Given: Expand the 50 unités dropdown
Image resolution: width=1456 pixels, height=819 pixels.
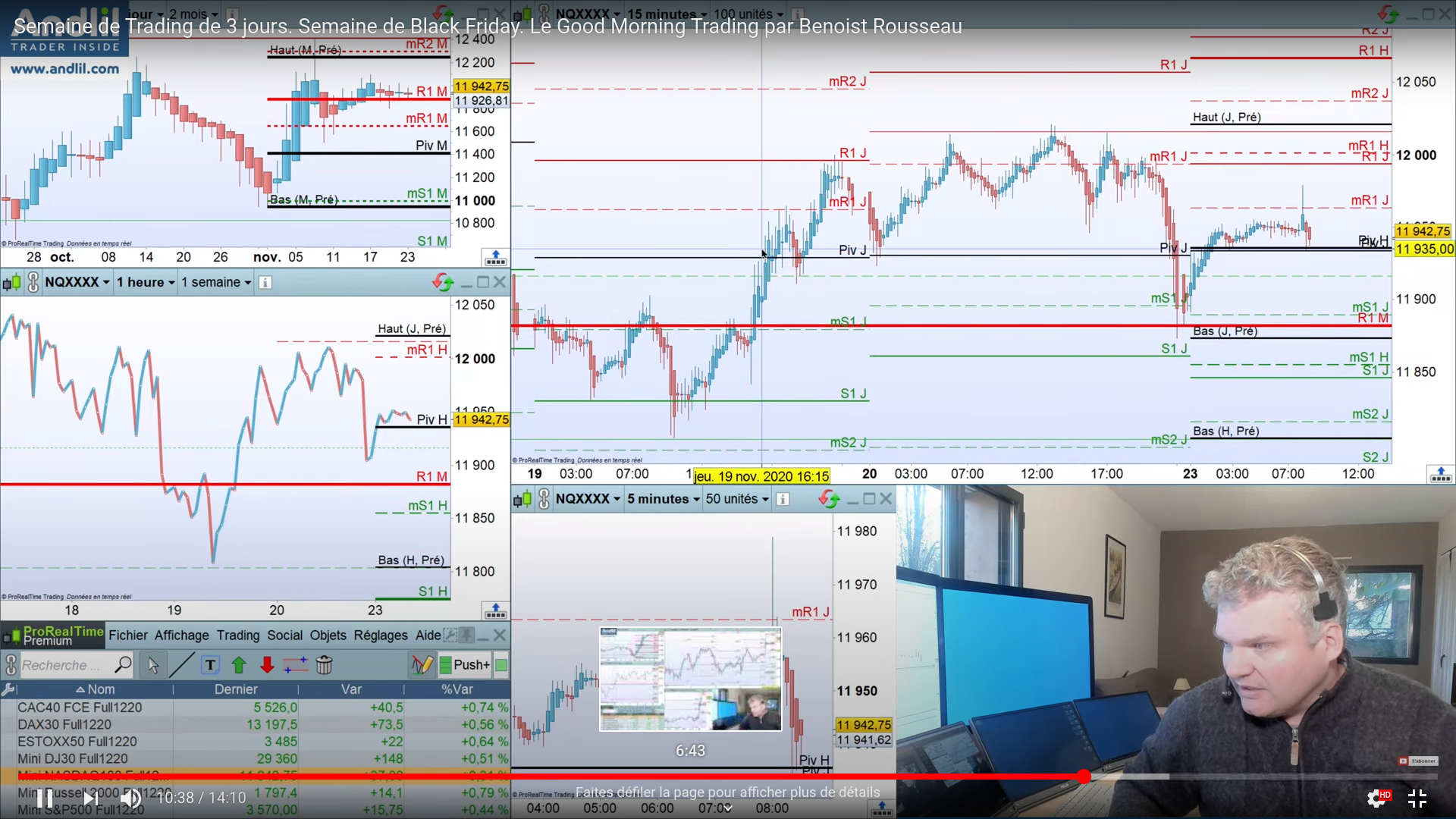Looking at the screenshot, I should pyautogui.click(x=737, y=499).
